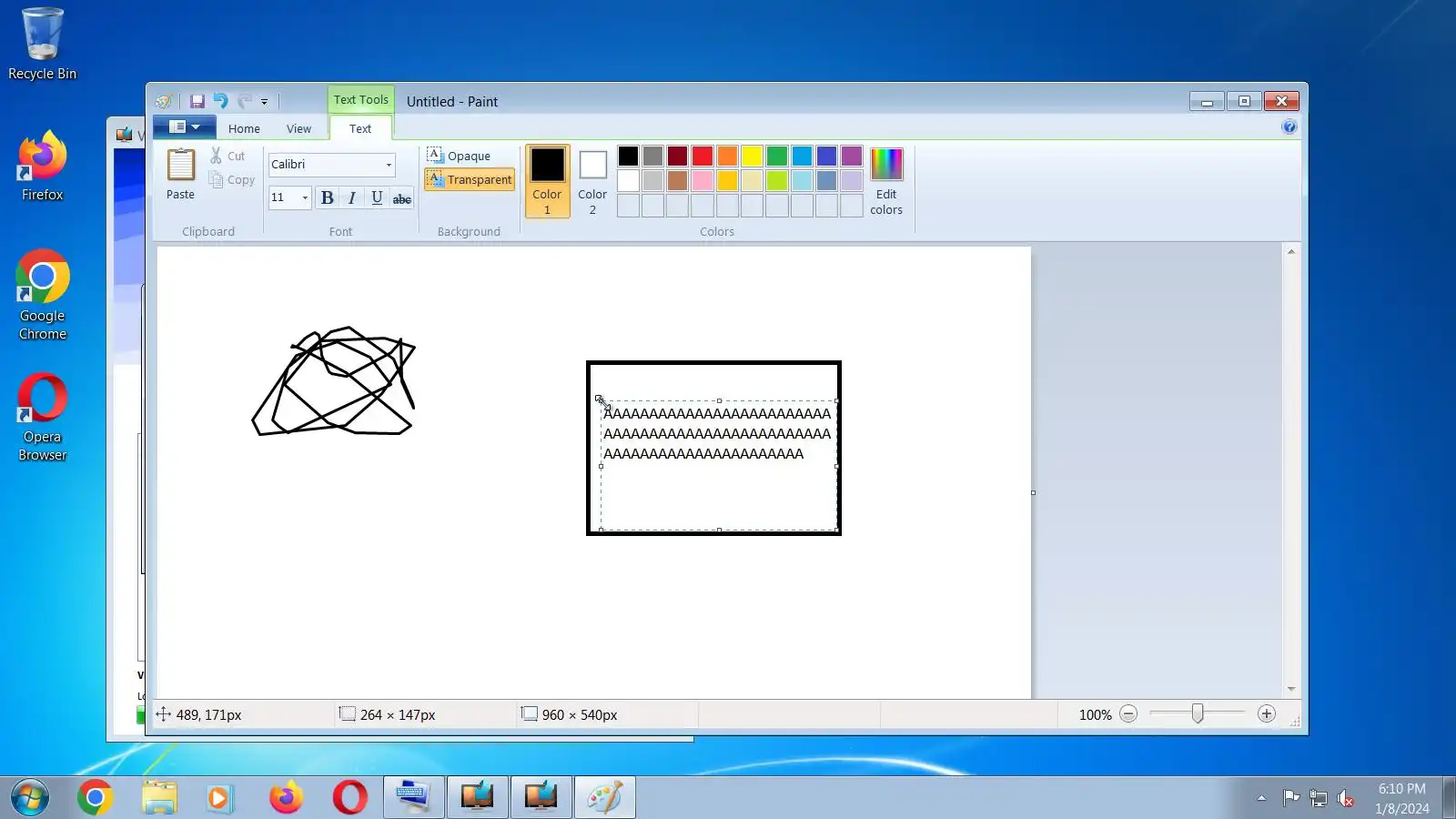The image size is (1456, 819).
Task: Click the Show desktop button on the taskbar
Action: coord(1449,798)
